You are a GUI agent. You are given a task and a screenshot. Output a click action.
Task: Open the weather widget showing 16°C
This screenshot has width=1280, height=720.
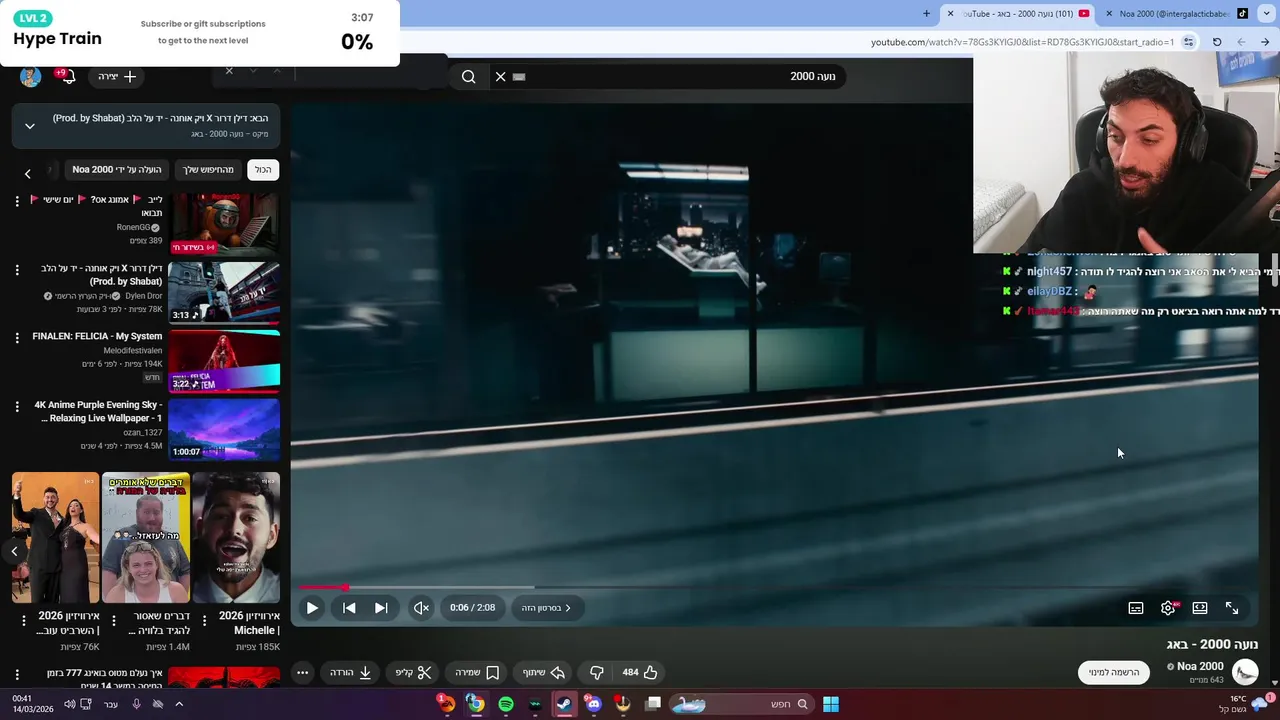pyautogui.click(x=1245, y=704)
